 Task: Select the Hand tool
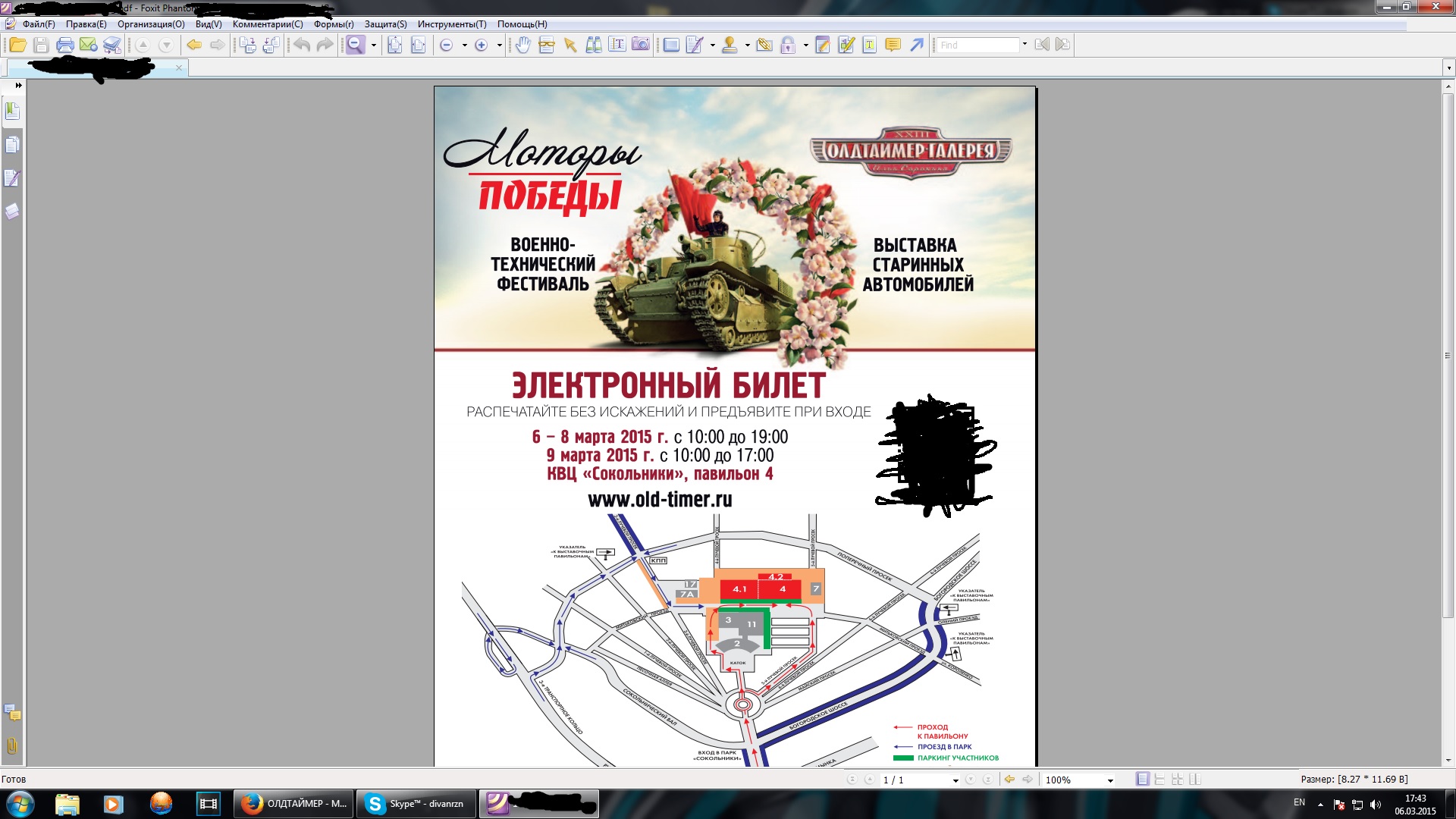click(x=522, y=45)
